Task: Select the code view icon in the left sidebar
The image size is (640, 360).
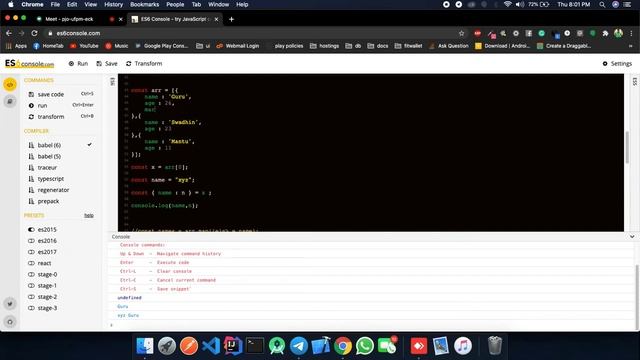Action: [x=10, y=84]
